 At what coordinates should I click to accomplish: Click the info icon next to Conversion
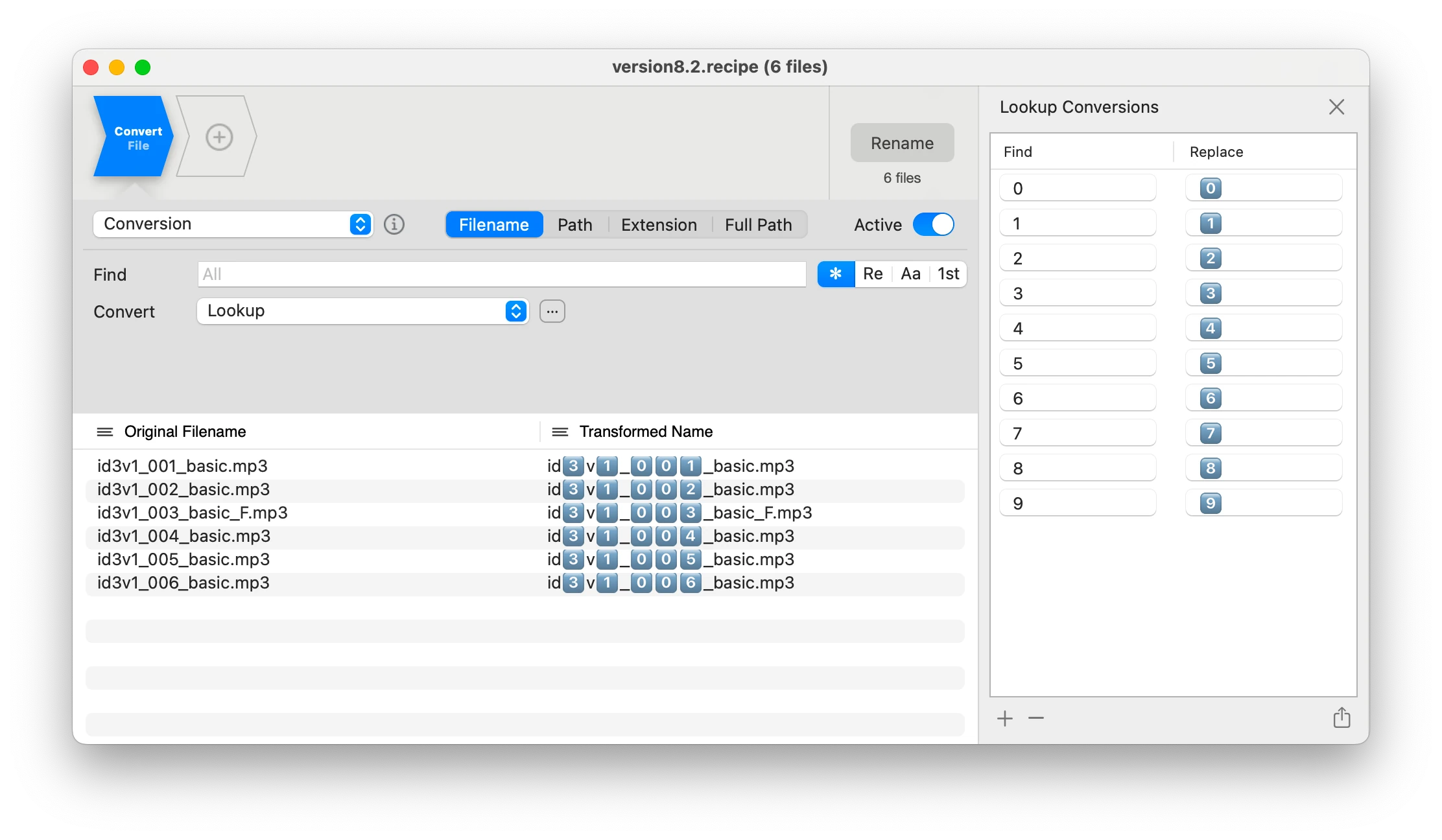pyautogui.click(x=394, y=224)
